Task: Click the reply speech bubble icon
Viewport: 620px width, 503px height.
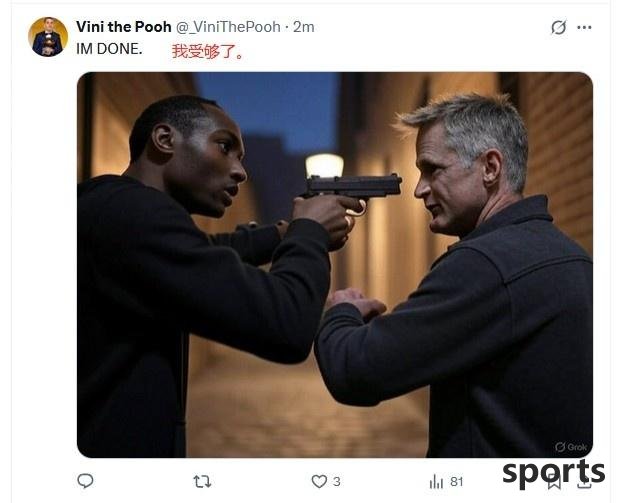Action: [85, 481]
